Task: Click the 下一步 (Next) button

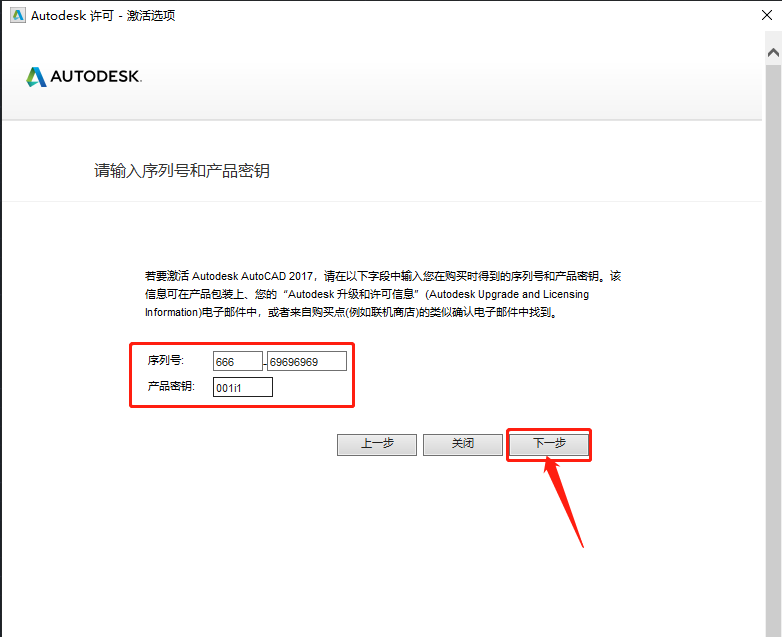Action: (549, 444)
